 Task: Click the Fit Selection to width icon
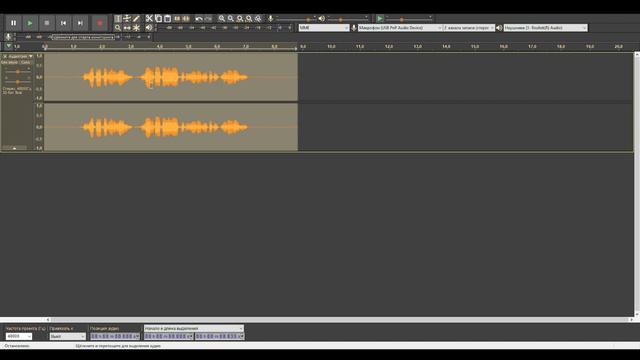[240, 18]
